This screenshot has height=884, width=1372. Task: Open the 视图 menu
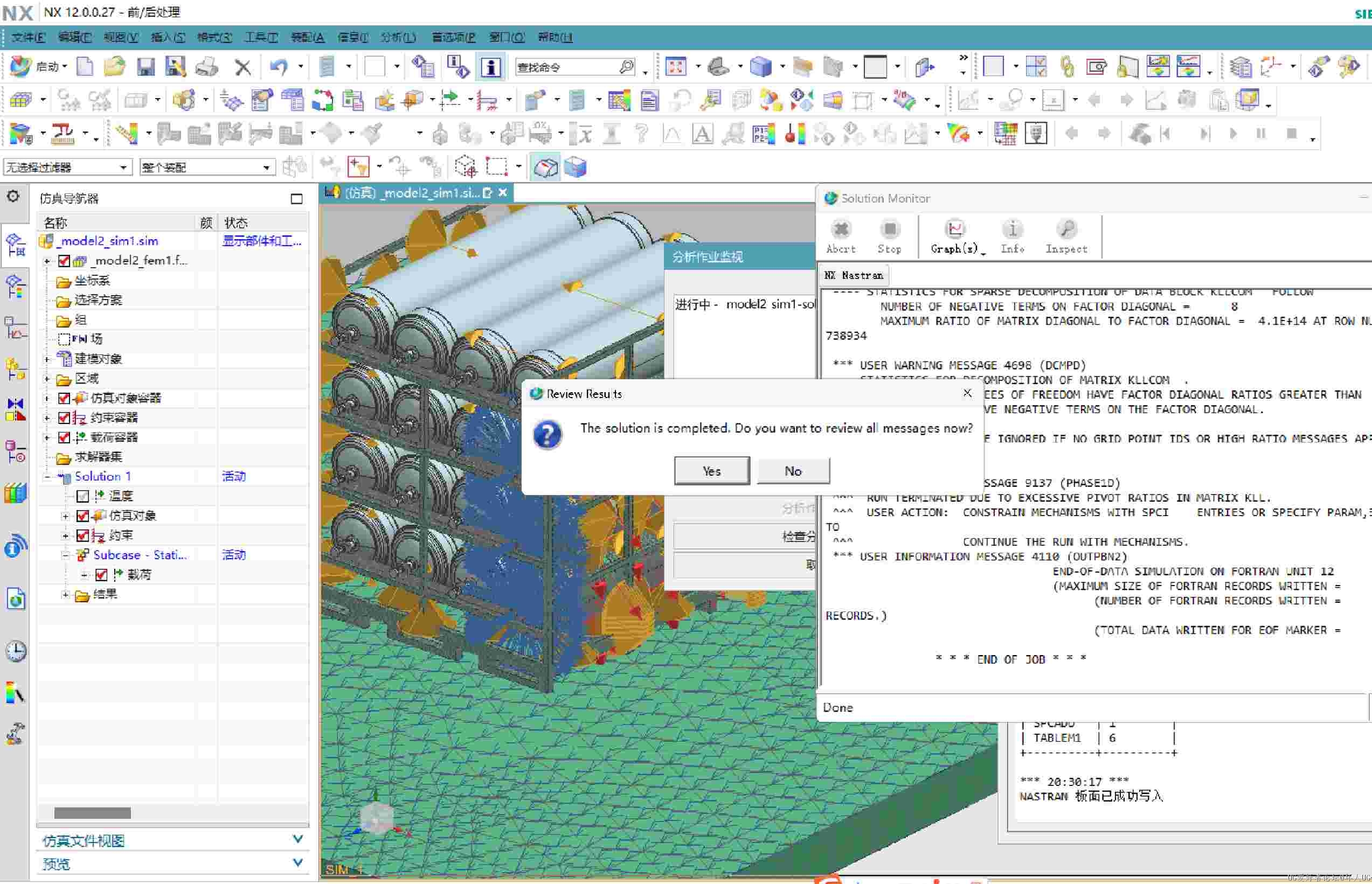(x=121, y=37)
